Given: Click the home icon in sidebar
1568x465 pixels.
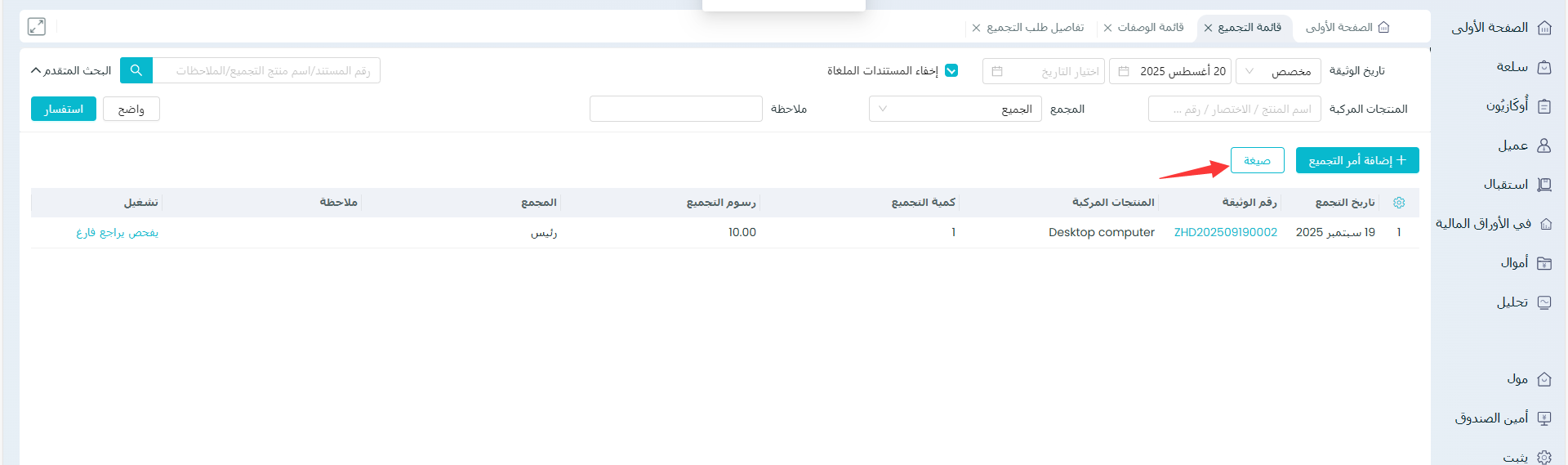Looking at the screenshot, I should (x=1543, y=28).
